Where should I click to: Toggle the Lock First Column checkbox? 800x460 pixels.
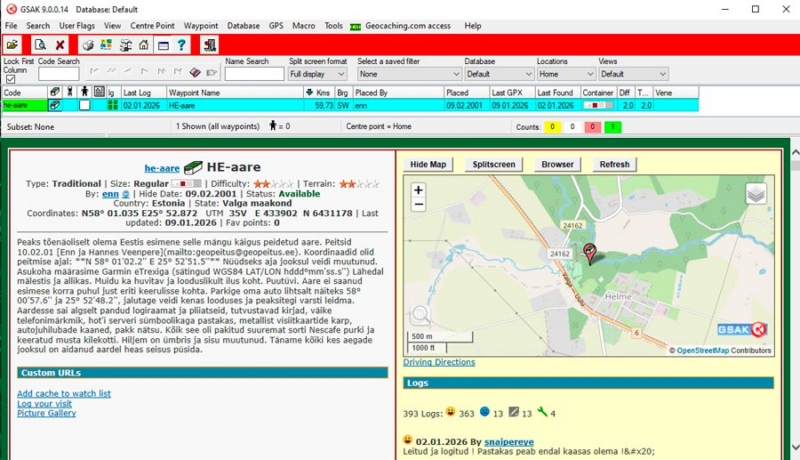[x=10, y=79]
